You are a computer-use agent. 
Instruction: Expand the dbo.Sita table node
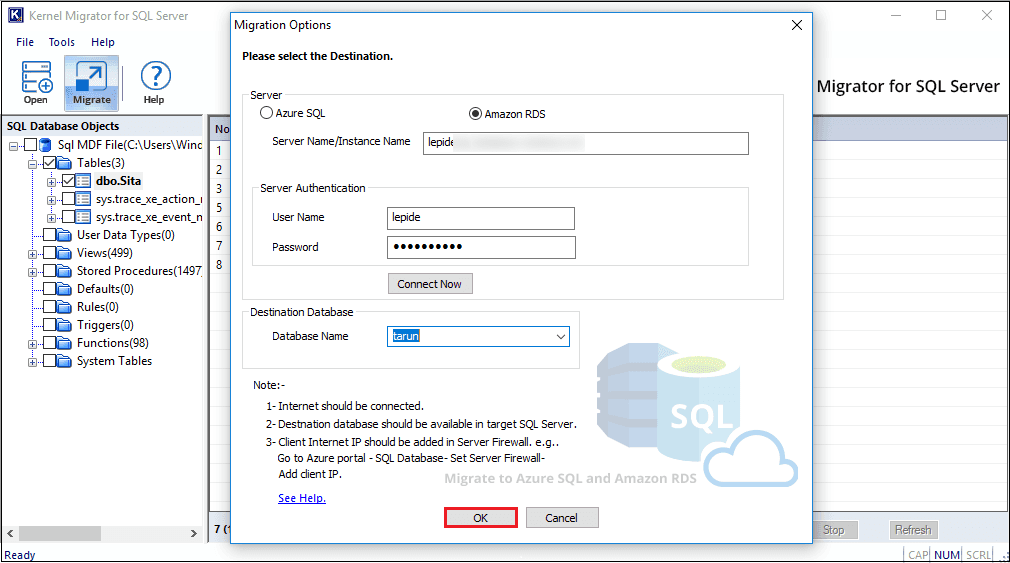pyautogui.click(x=51, y=182)
